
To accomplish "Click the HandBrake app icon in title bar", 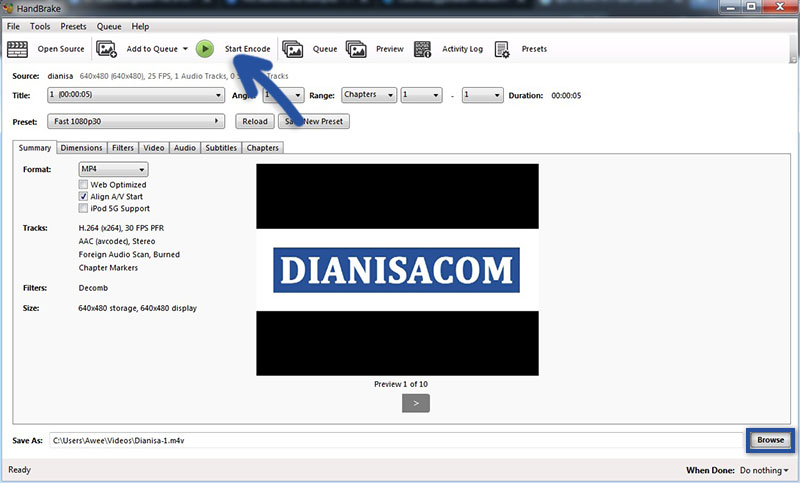I will click(8, 8).
